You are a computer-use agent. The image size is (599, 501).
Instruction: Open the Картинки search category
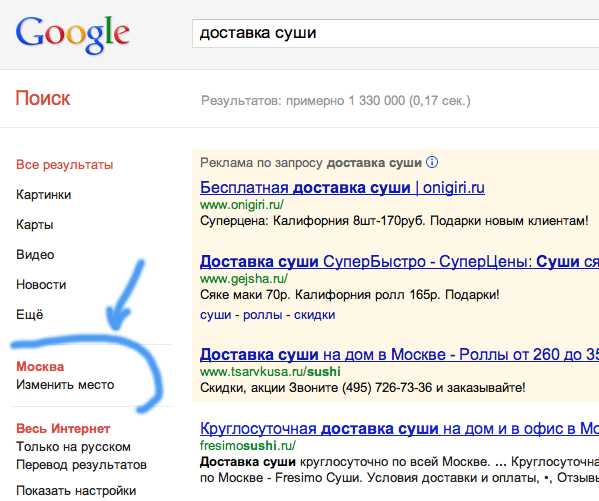pyautogui.click(x=44, y=195)
